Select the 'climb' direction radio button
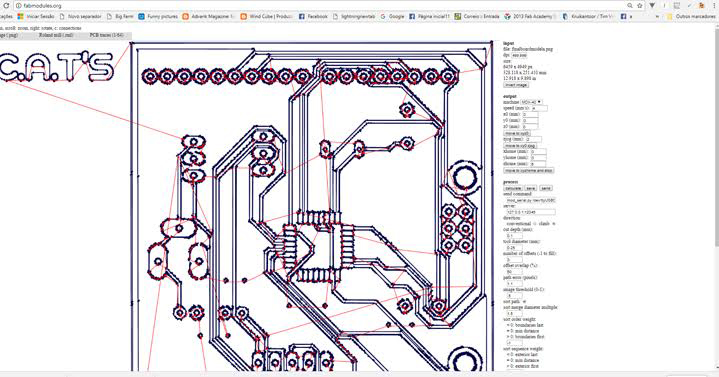 pos(553,224)
